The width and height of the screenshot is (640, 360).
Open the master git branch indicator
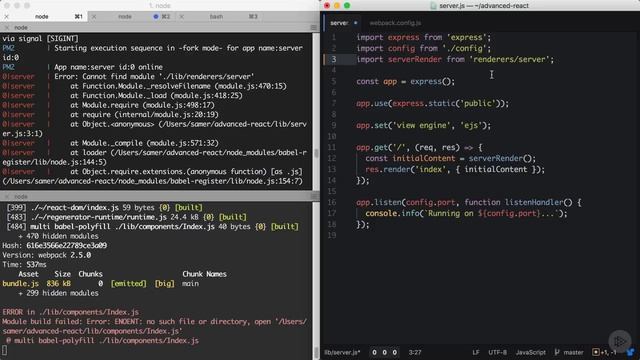coord(569,352)
